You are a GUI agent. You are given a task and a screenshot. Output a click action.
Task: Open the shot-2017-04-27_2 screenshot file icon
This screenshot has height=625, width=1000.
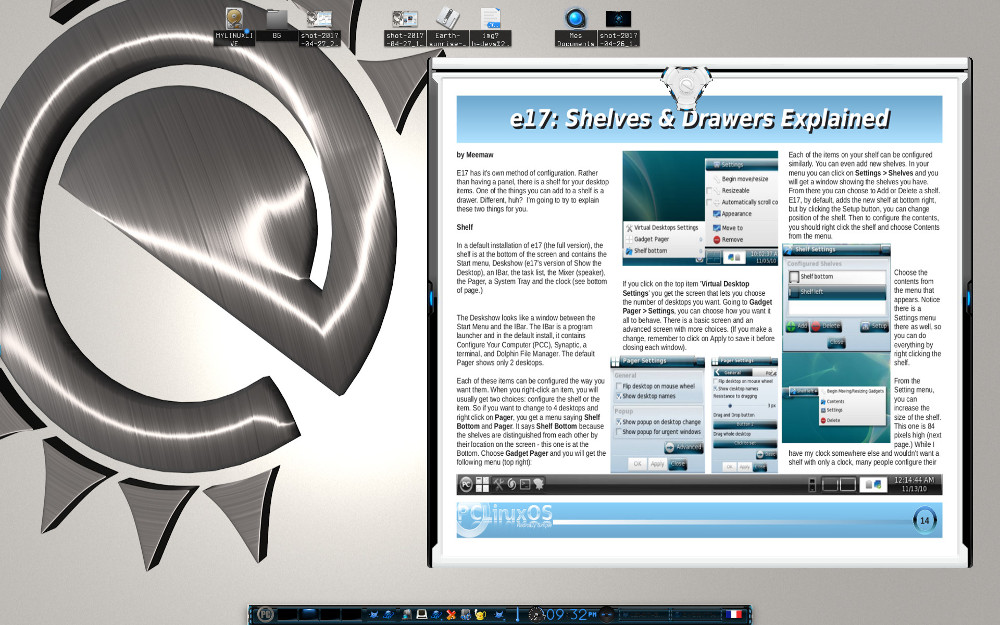tap(320, 27)
